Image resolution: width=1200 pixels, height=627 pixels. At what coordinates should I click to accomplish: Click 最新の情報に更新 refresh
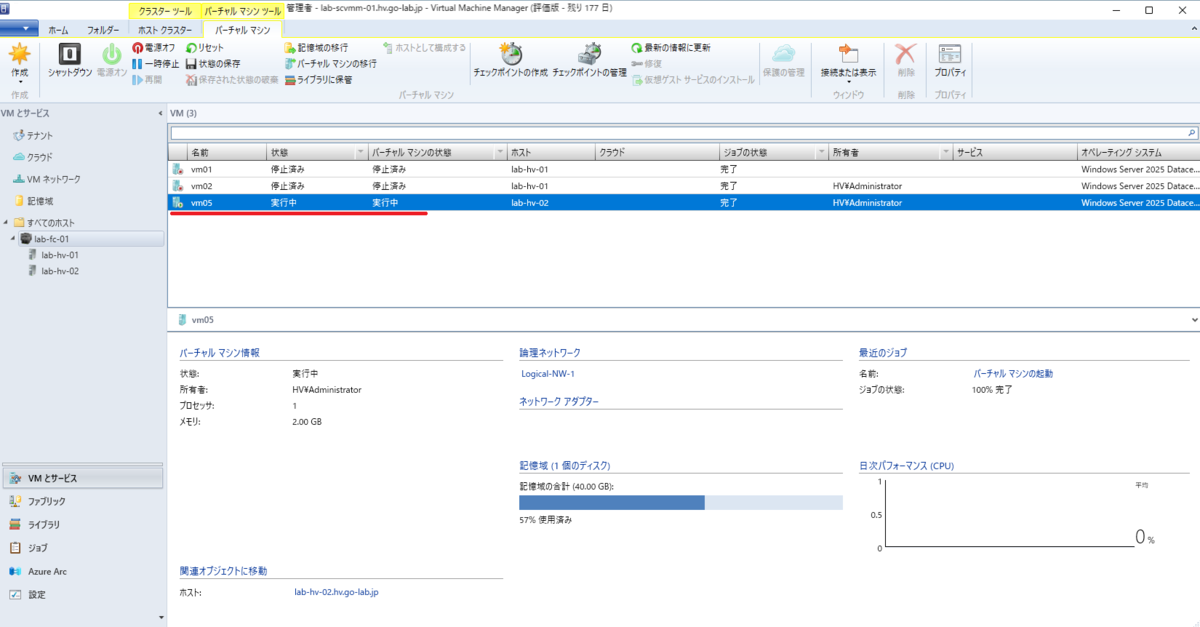(x=670, y=48)
